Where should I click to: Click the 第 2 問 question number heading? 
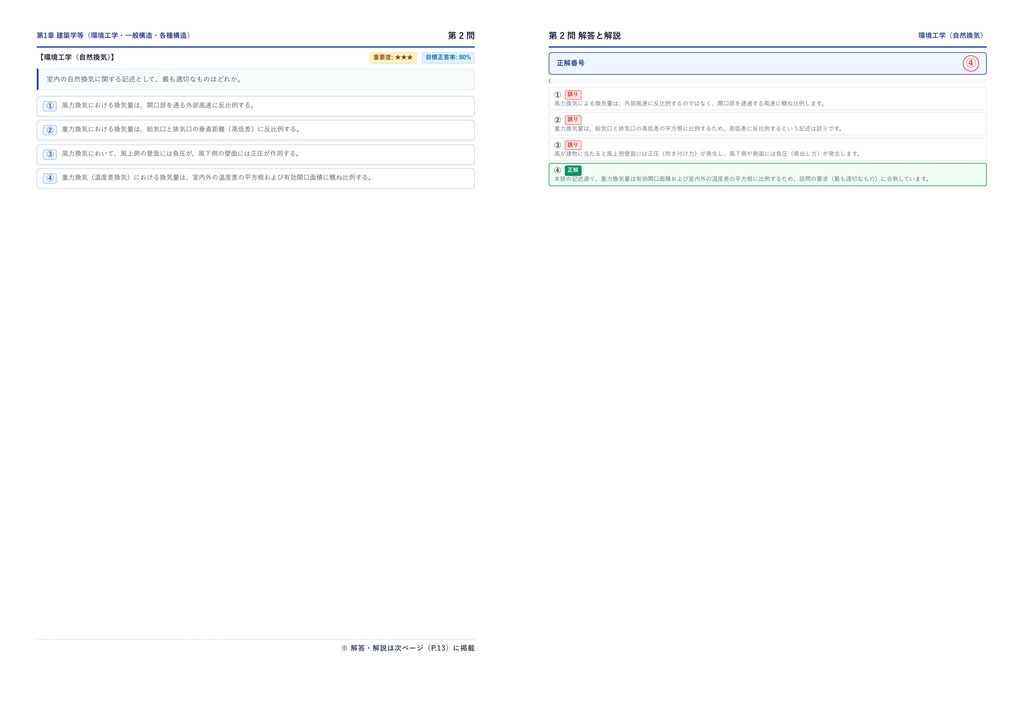(x=461, y=35)
